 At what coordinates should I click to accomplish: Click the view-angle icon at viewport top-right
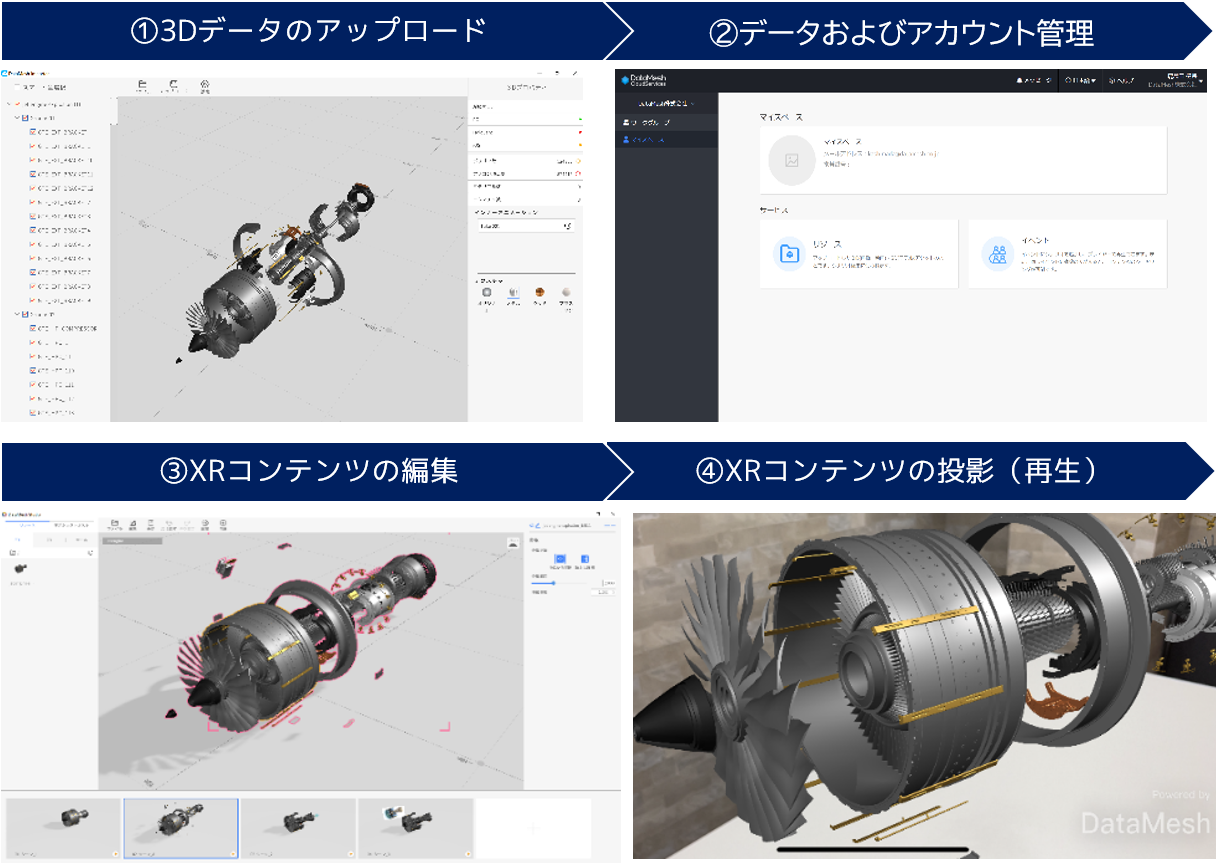pos(513,543)
